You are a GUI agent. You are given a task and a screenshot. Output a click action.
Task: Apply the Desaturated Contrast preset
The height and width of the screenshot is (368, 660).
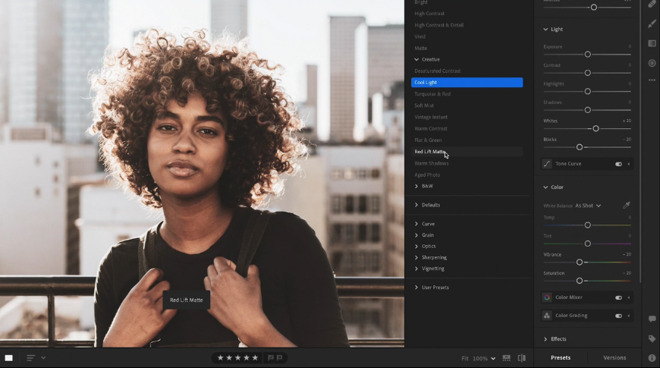pos(438,71)
